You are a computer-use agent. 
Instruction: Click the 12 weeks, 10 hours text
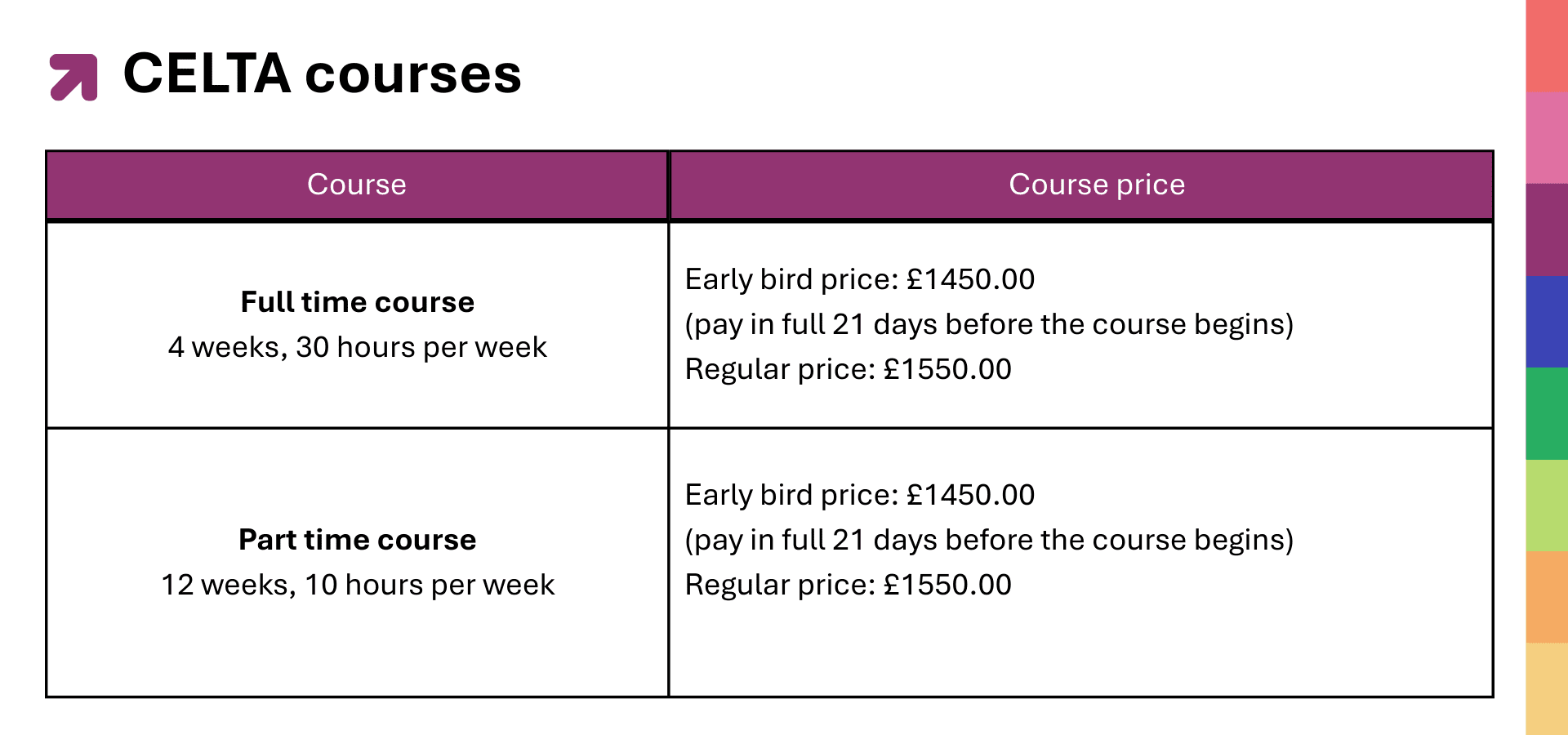357,585
